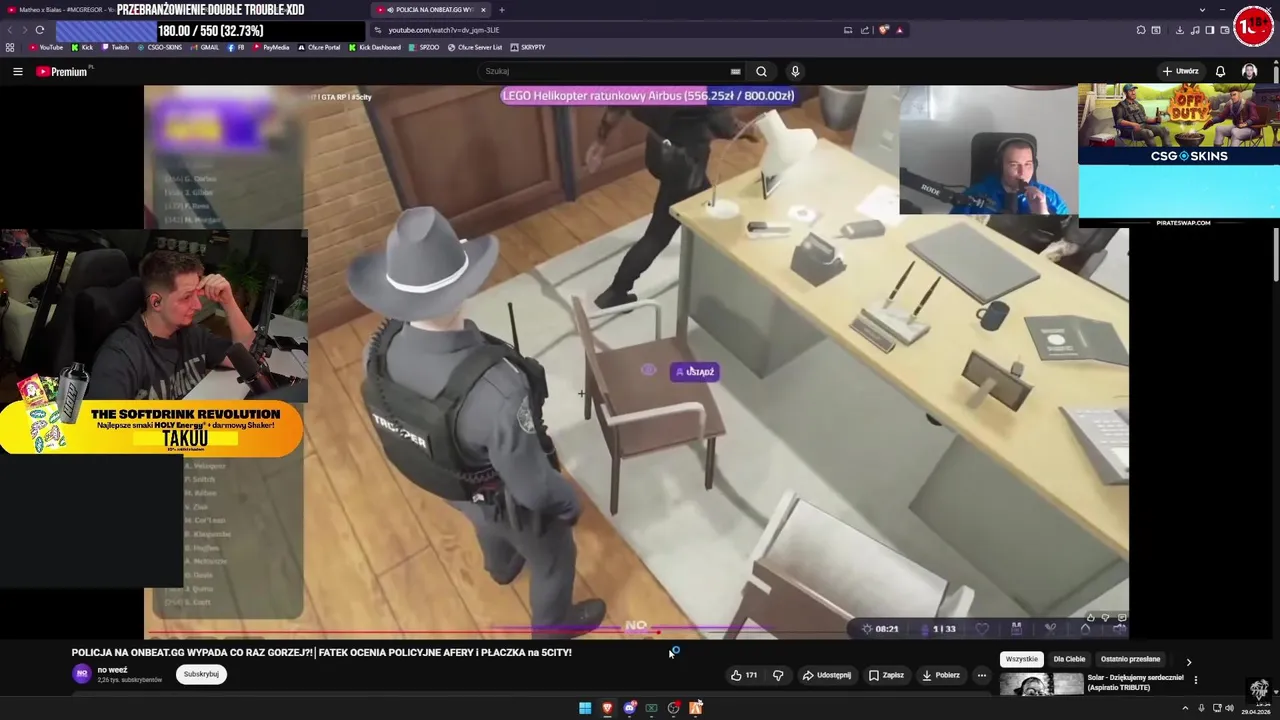1280x720 pixels.
Task: Click the share page icon in address bar
Action: (x=865, y=30)
